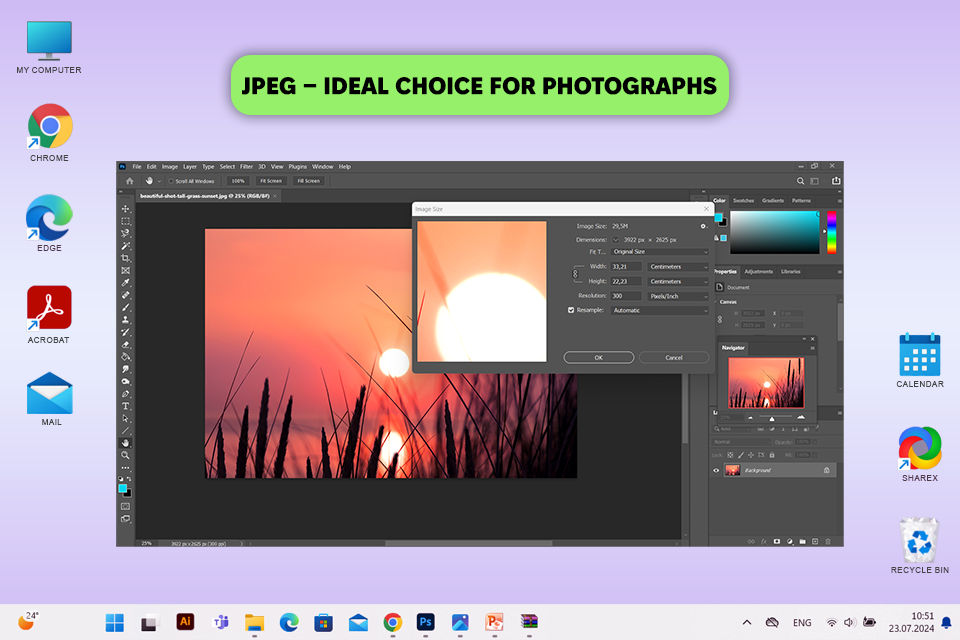Click the 100% button in options bar
Viewport: 960px width, 640px height.
tap(238, 181)
